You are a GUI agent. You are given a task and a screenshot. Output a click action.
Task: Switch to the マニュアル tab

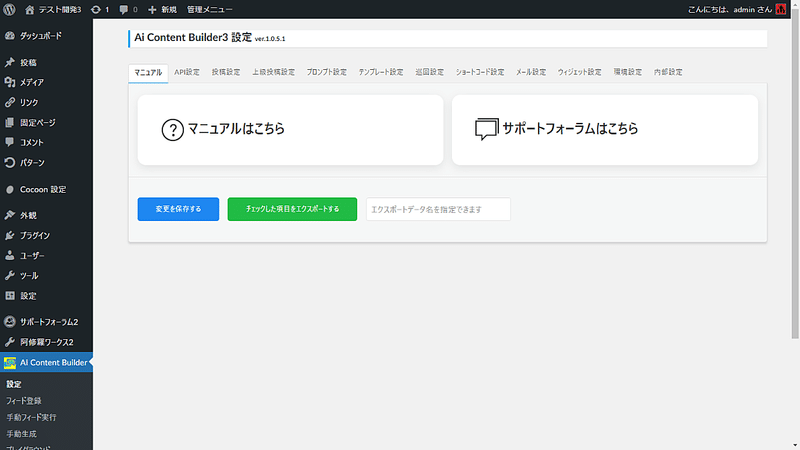148,72
